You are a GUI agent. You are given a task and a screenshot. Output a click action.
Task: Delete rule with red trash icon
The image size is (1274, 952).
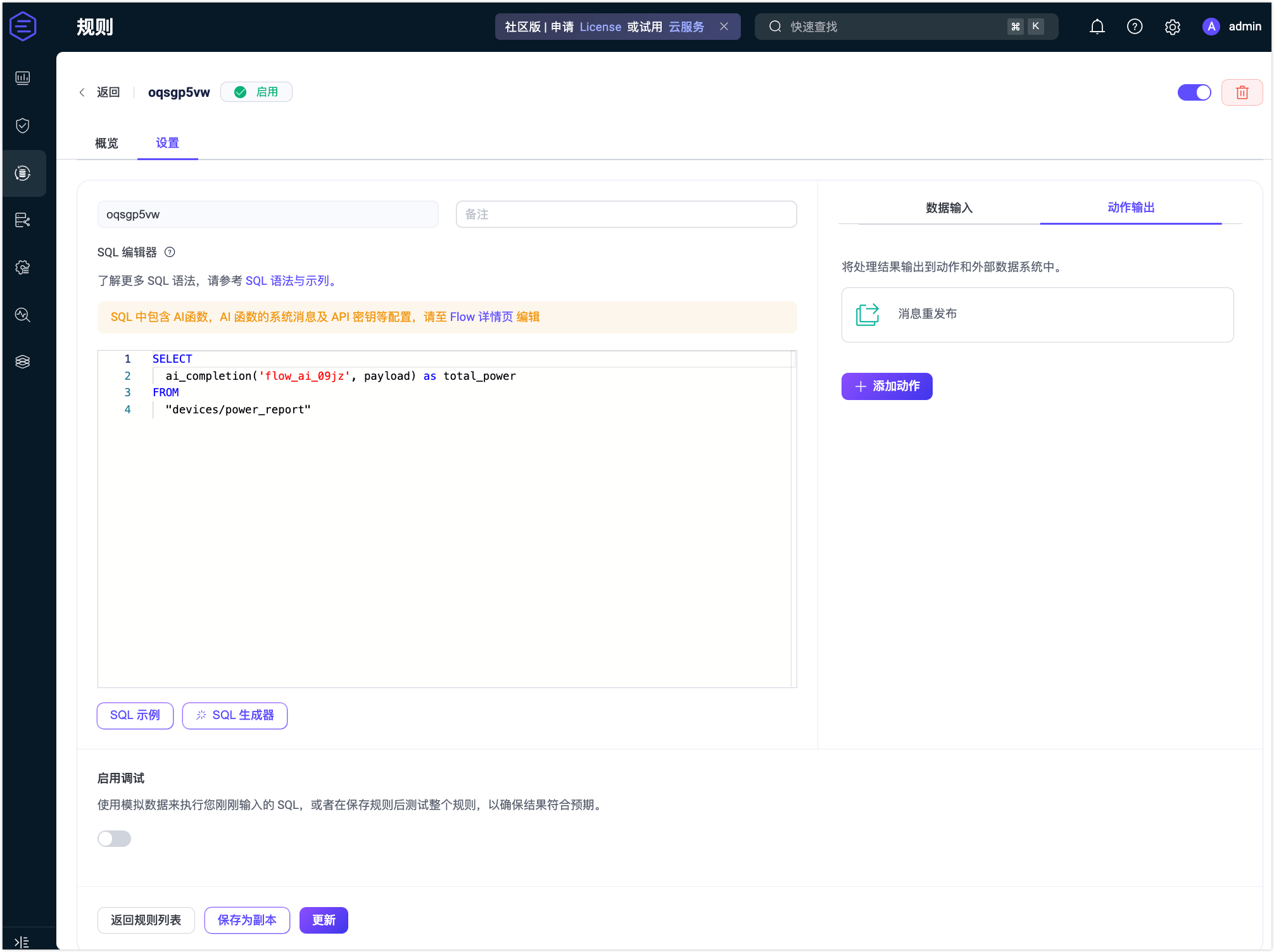pos(1242,92)
